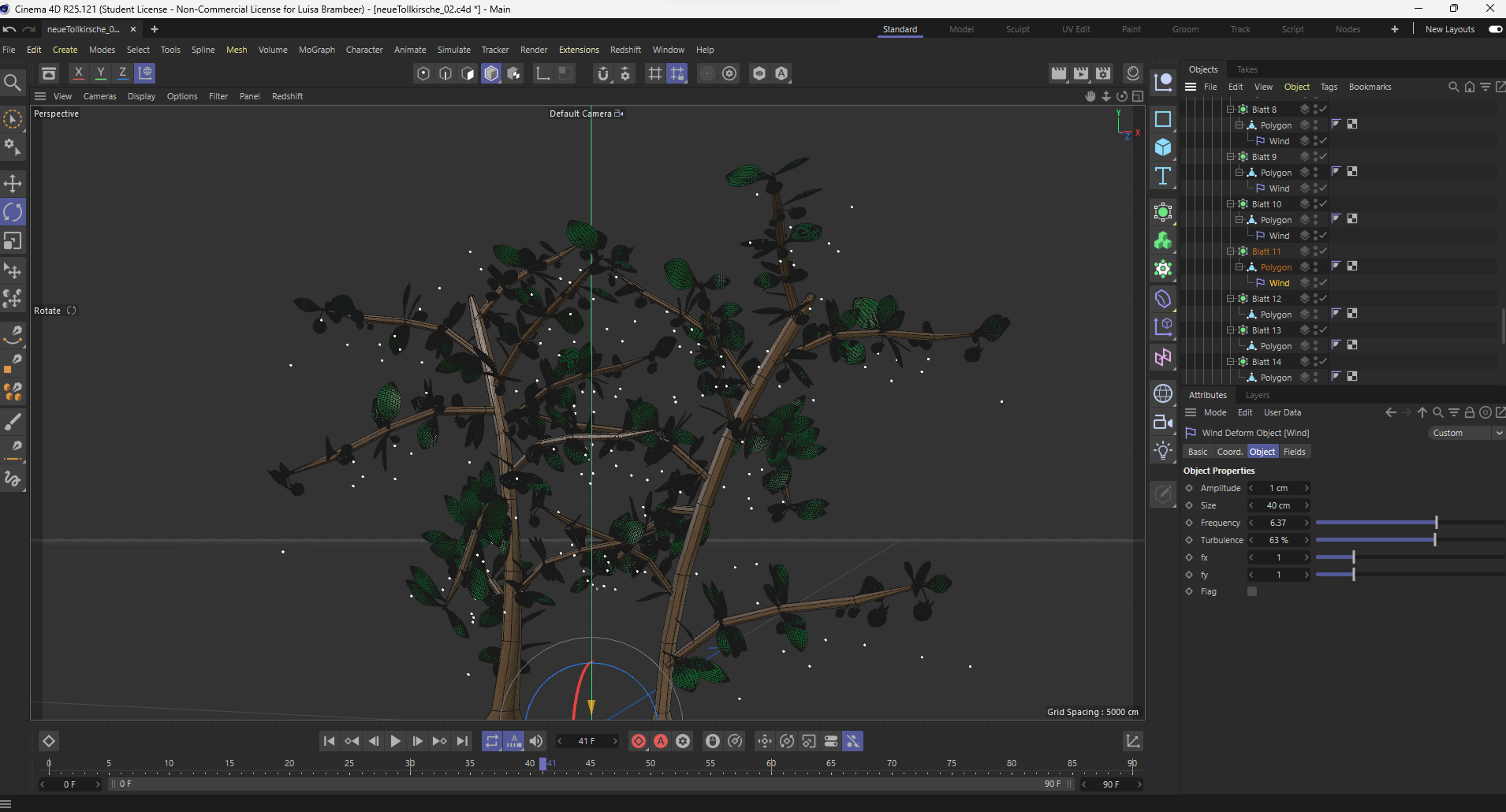Click the Render View clapperboard icon
This screenshot has height=812, width=1506.
pyautogui.click(x=1059, y=73)
